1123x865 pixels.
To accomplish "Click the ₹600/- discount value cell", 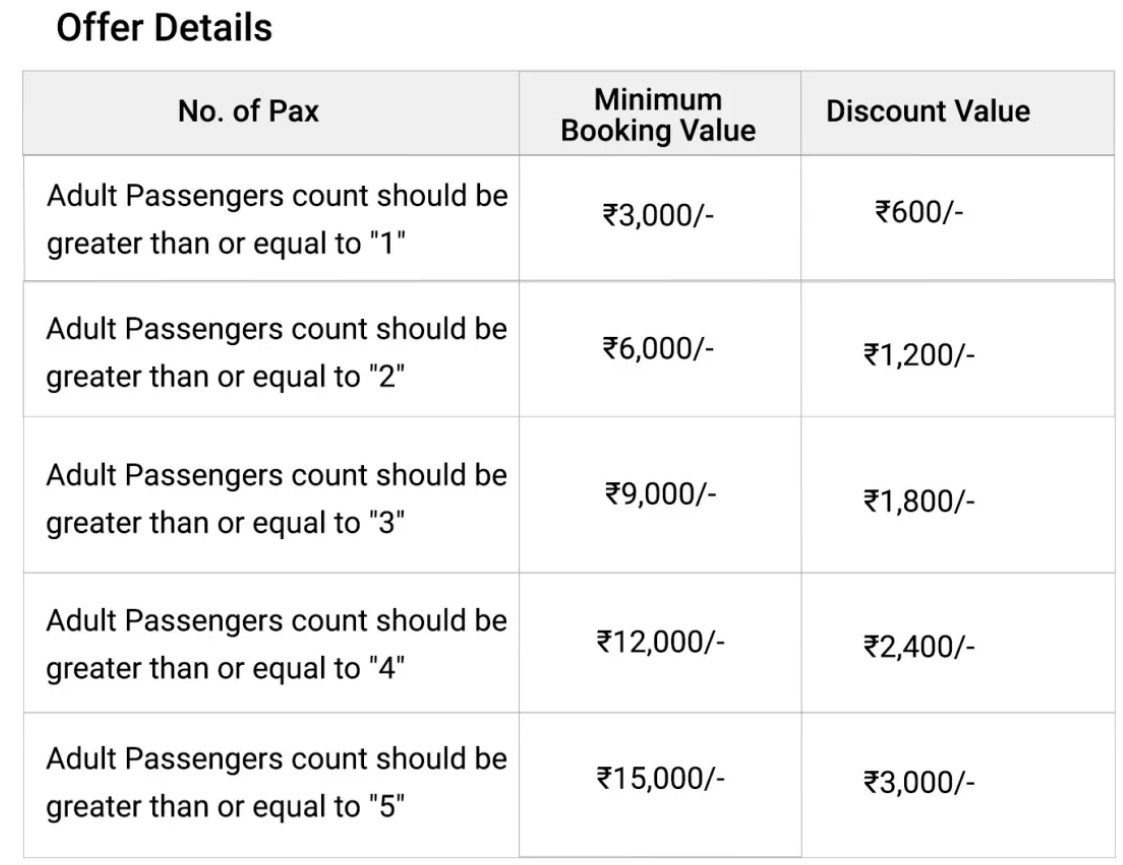I will point(919,212).
